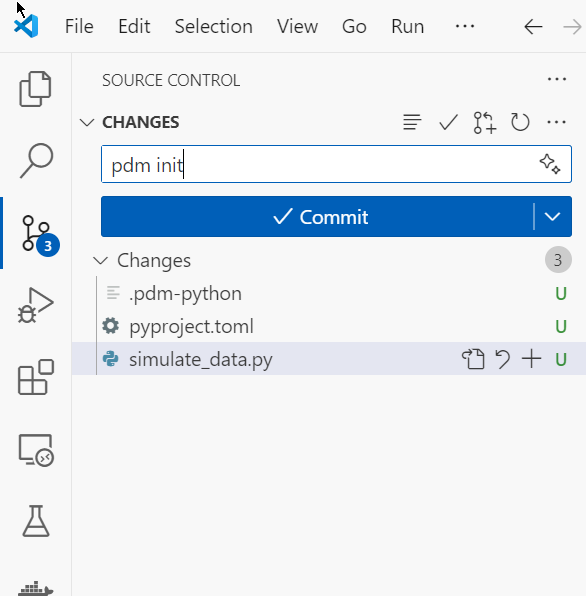Open the View menu
Image resolution: width=586 pixels, height=596 pixels.
[297, 27]
